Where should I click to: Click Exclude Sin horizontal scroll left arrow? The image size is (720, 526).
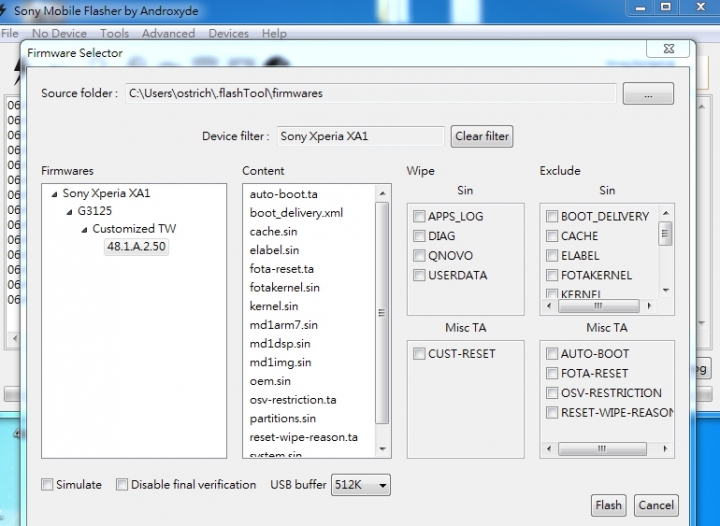coord(549,306)
